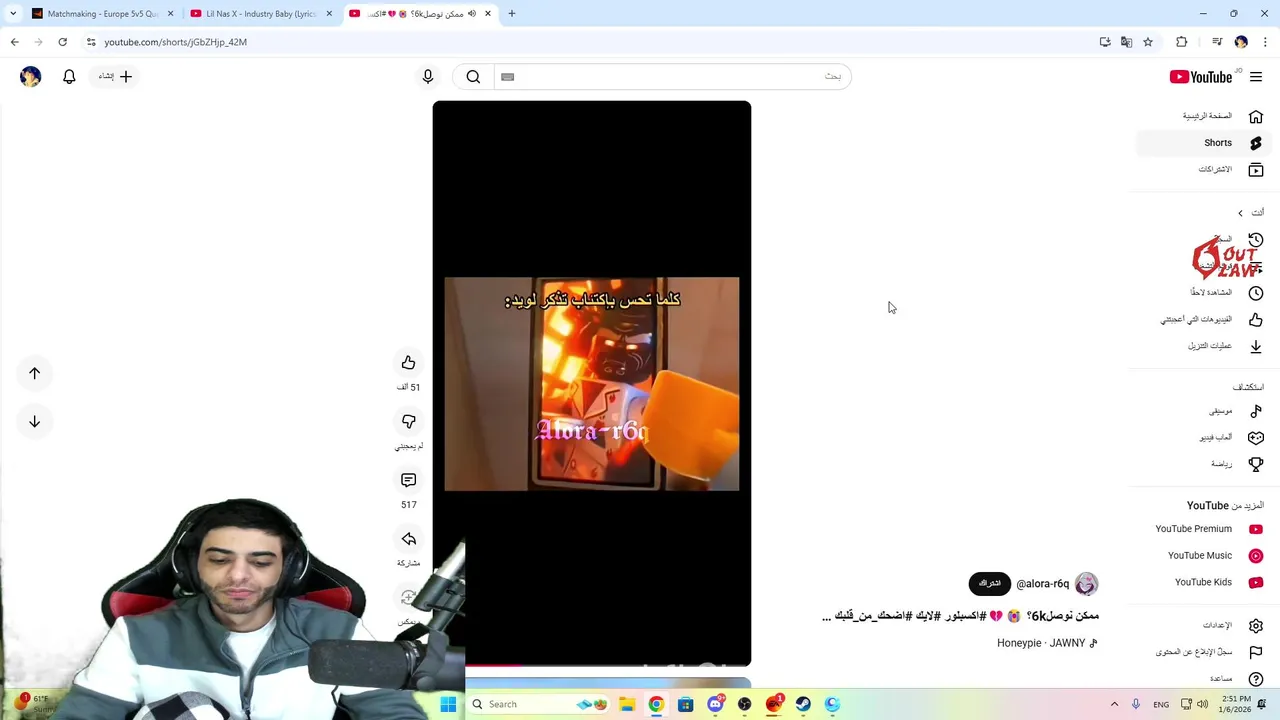
Task: Go back in browser history
Action: 14,42
